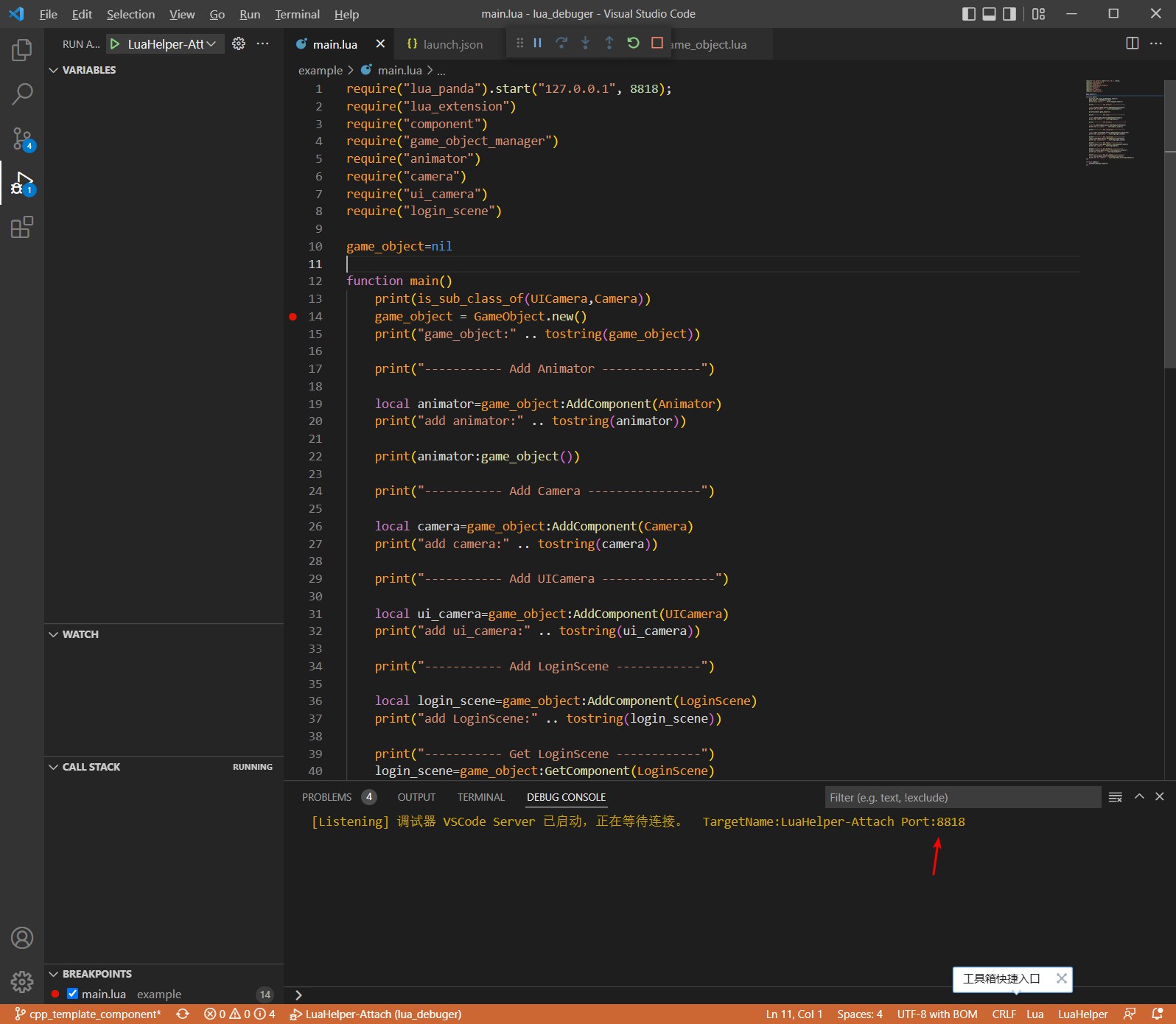Pause the debug session

538,43
